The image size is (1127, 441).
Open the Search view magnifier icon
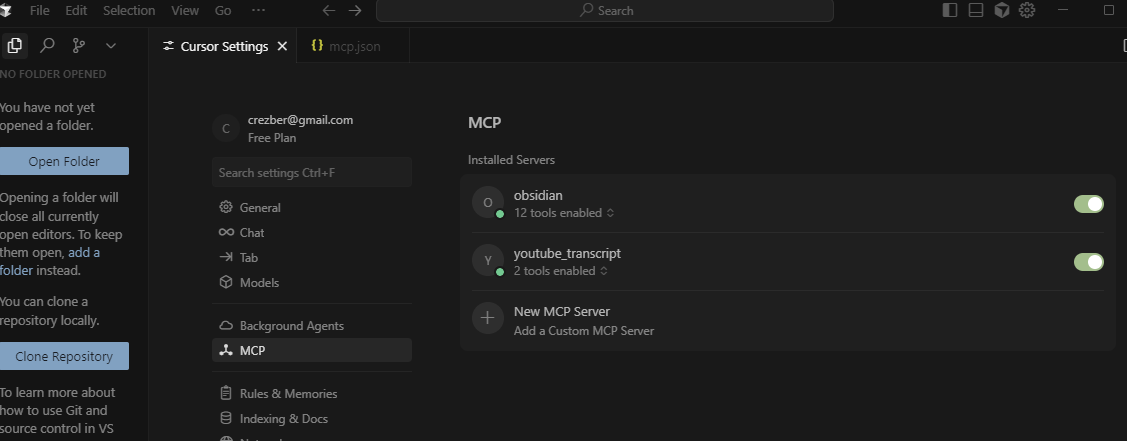(47, 46)
